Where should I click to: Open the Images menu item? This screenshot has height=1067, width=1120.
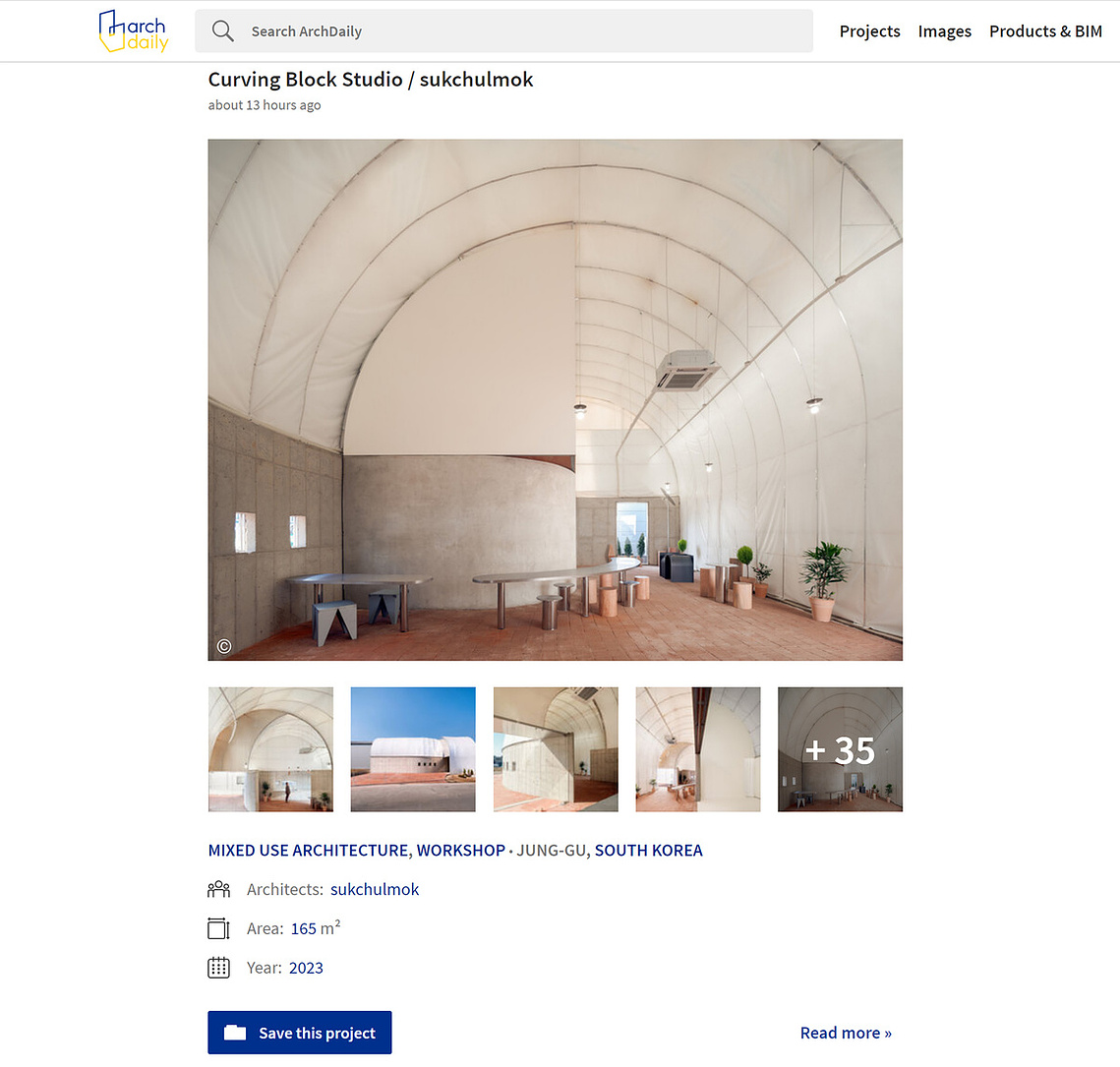[x=944, y=31]
